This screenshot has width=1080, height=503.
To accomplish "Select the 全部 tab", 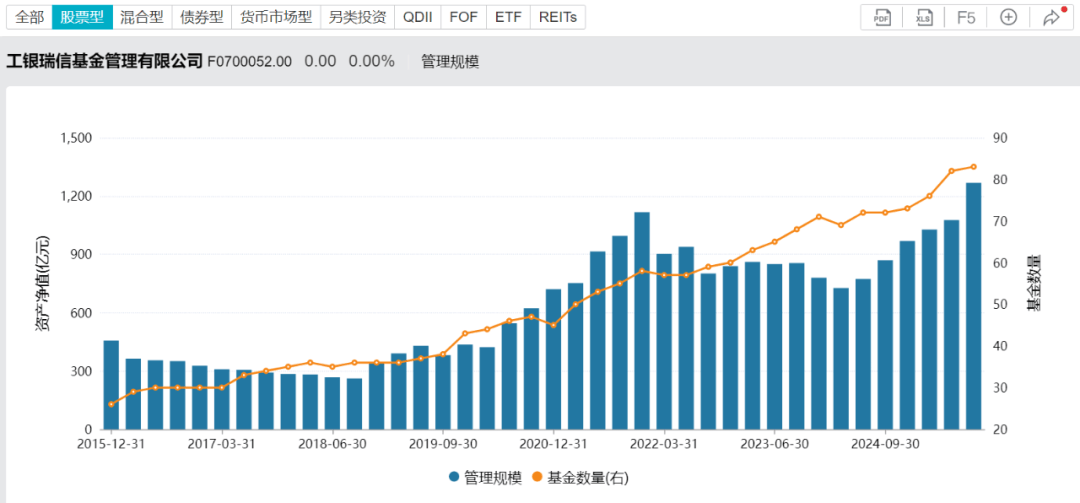I will [29, 17].
